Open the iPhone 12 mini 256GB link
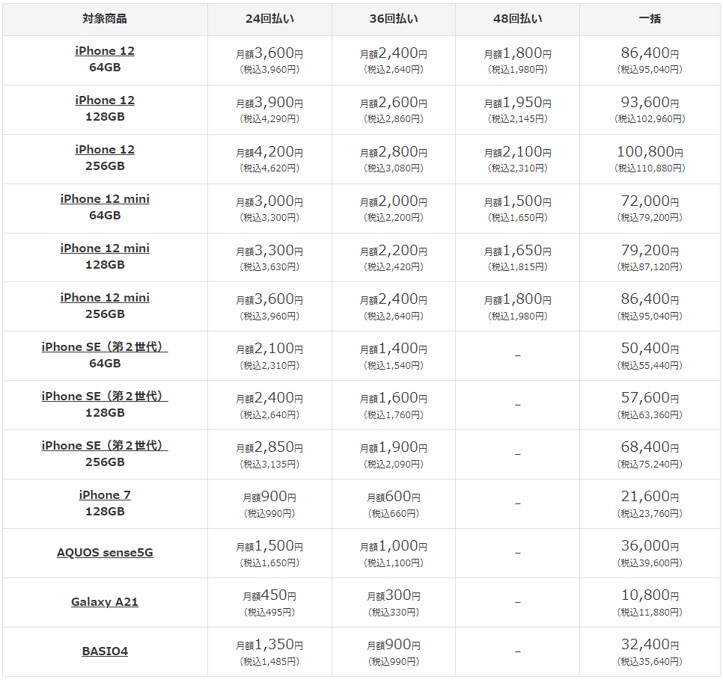This screenshot has height=680, width=723. click(105, 297)
